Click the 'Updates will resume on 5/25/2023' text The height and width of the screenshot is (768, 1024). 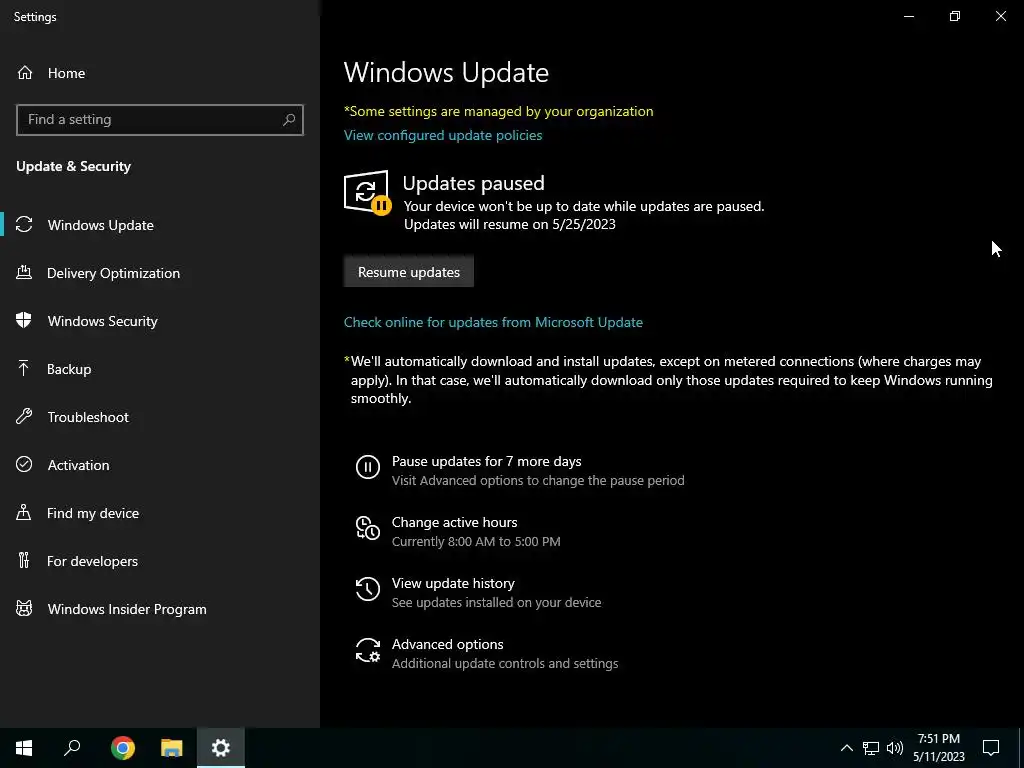509,224
